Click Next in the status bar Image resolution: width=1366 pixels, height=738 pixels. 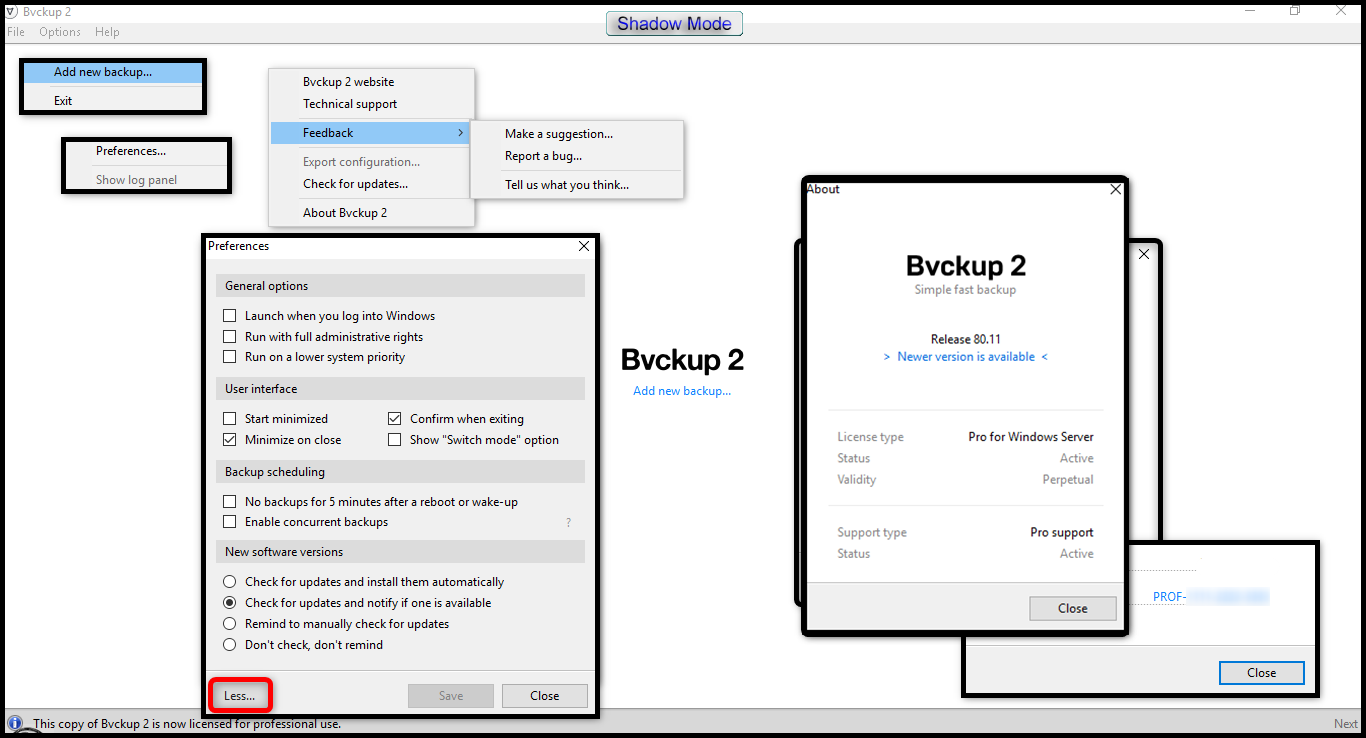click(1346, 724)
